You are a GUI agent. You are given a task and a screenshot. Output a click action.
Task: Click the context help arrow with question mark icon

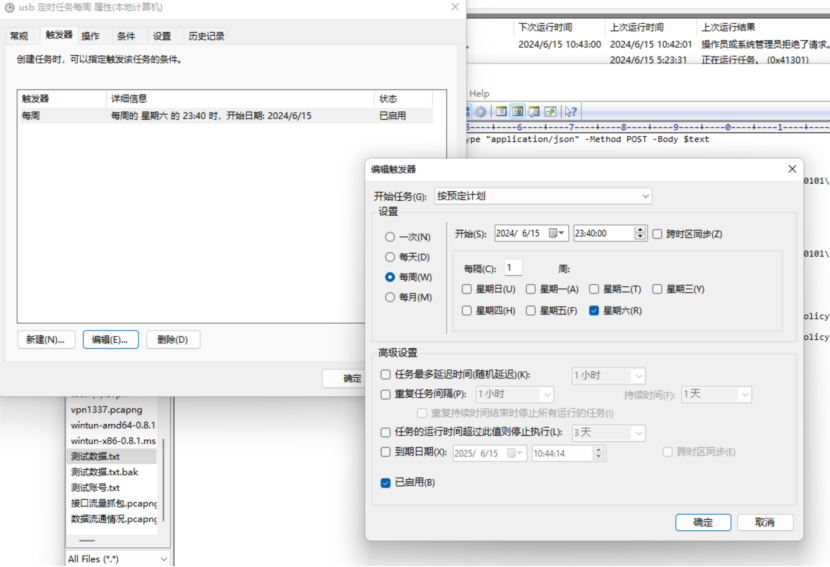click(x=571, y=112)
